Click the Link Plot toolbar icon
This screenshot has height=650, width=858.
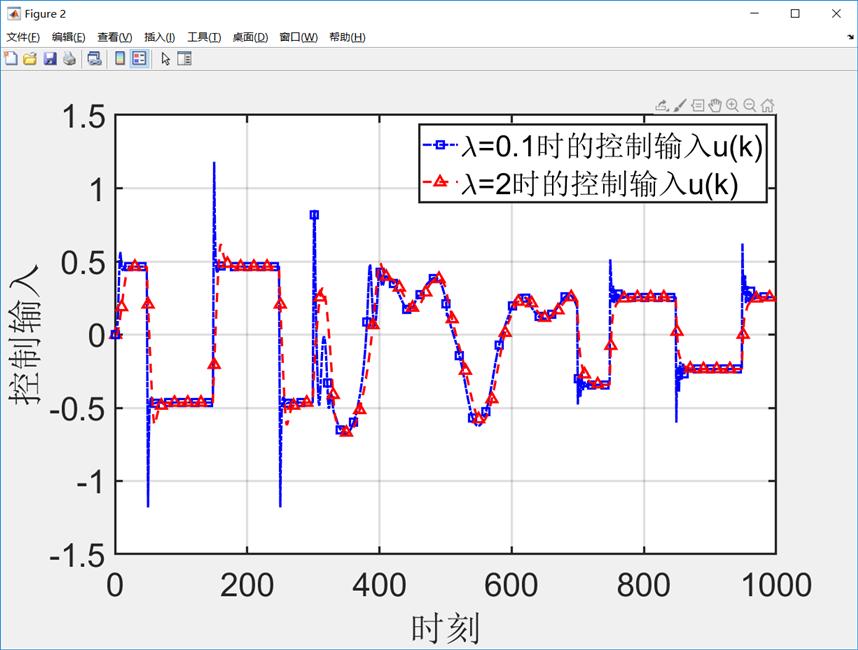pos(95,59)
